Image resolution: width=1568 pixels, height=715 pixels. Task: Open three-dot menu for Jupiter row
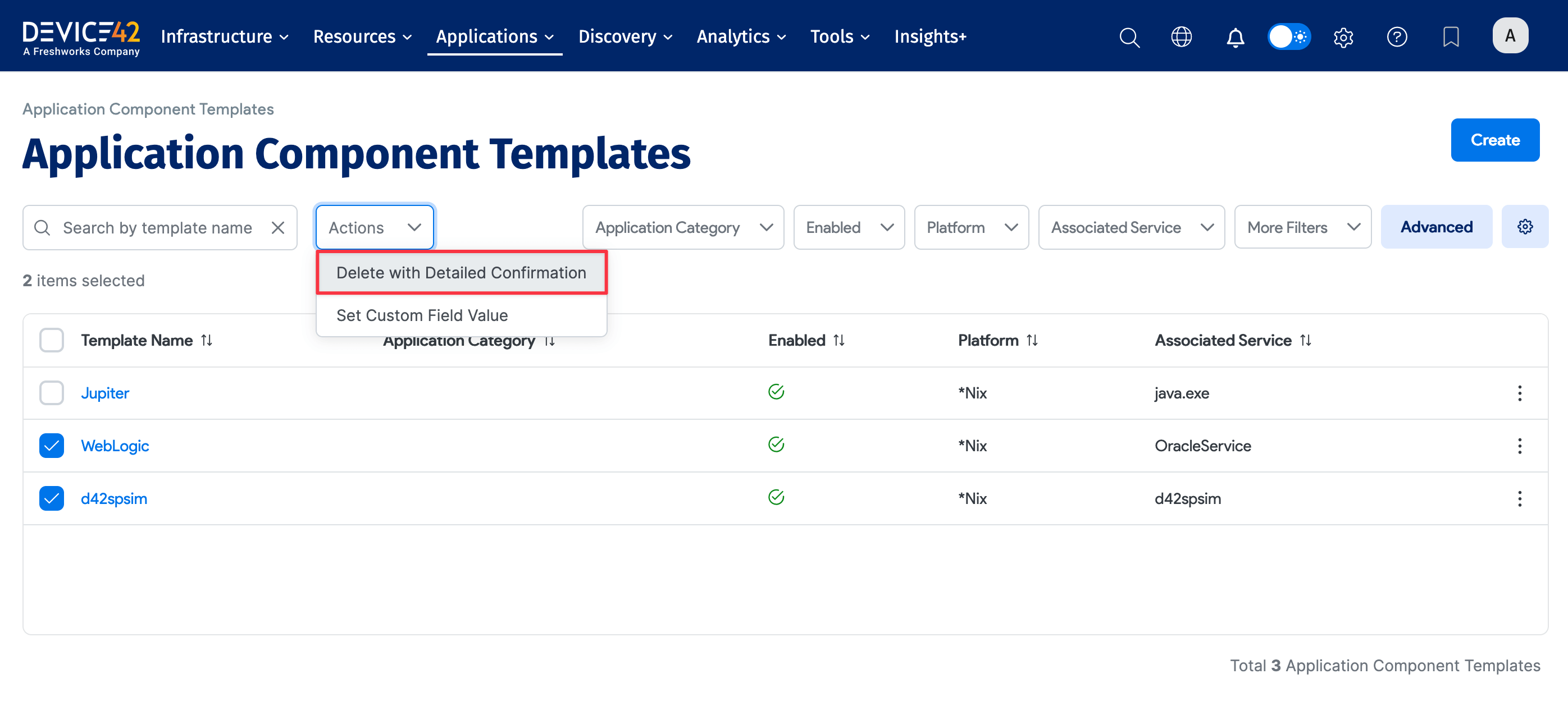[x=1519, y=393]
